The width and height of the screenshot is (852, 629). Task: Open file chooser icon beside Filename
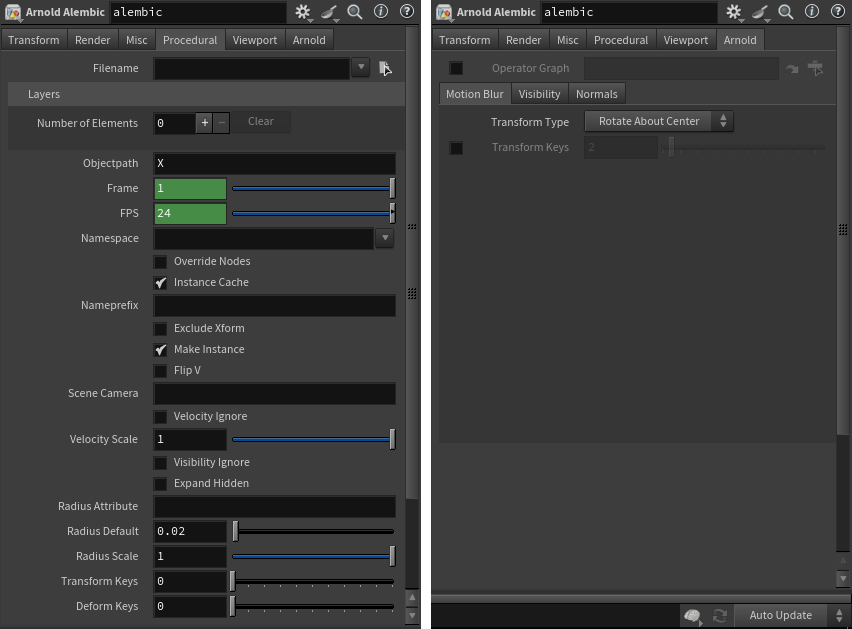385,68
